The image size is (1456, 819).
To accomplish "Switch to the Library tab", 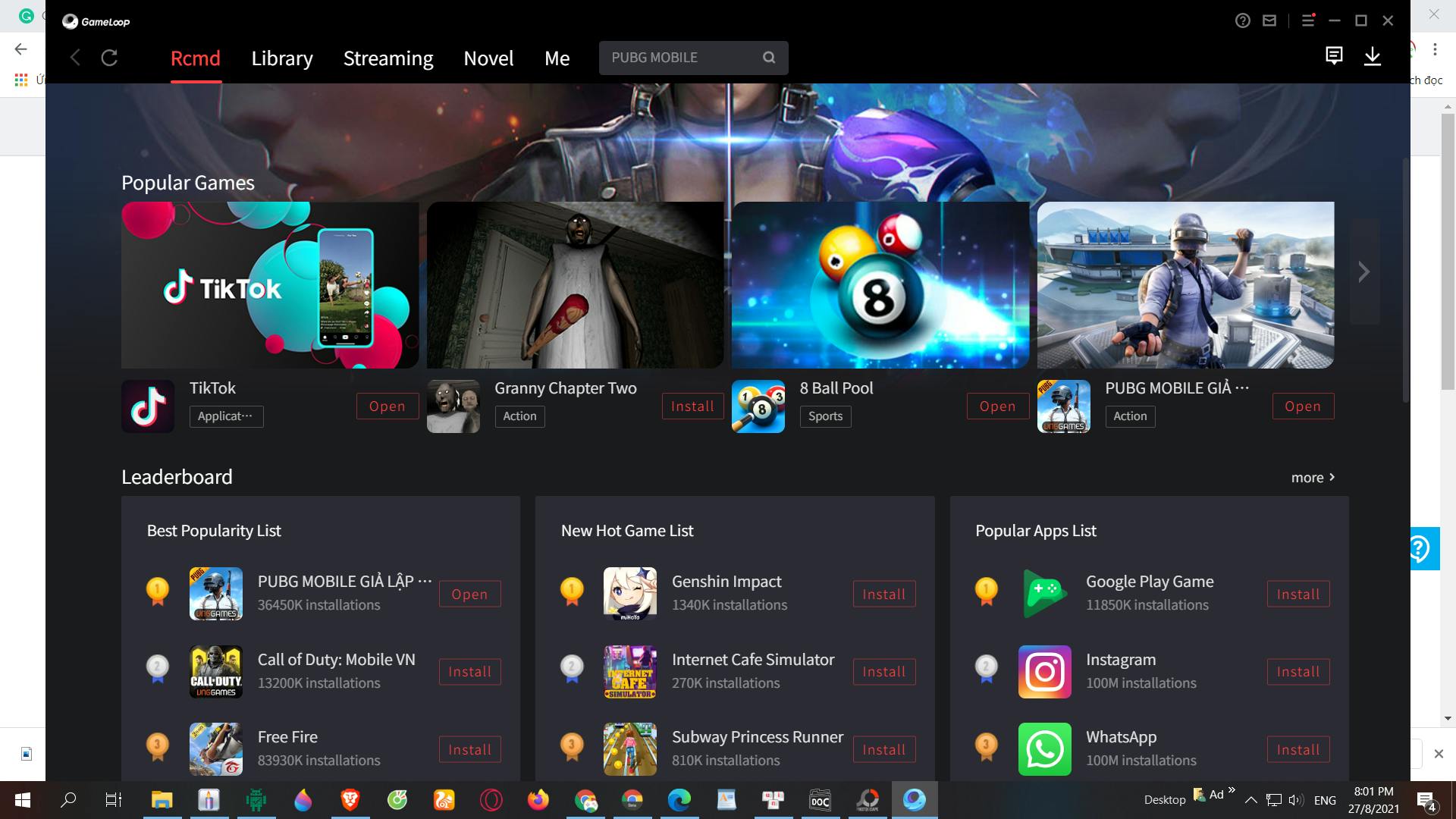I will (282, 58).
